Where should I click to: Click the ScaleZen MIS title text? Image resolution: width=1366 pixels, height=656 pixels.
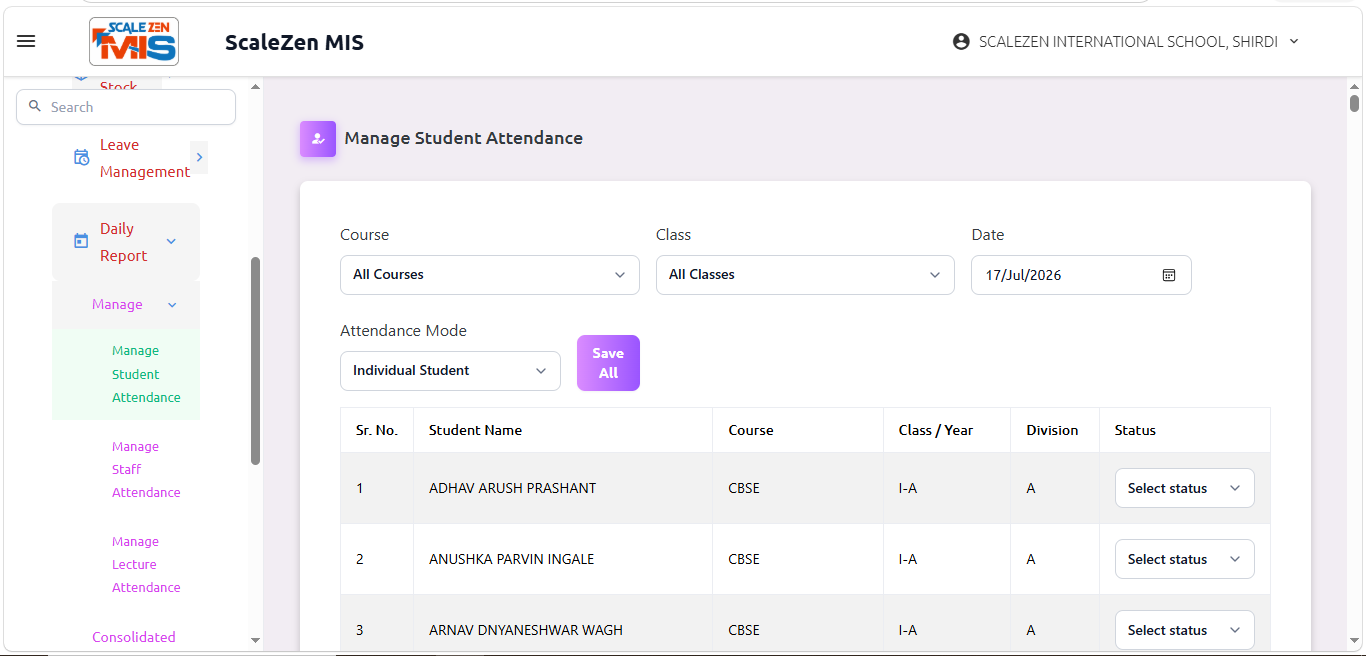(x=294, y=42)
